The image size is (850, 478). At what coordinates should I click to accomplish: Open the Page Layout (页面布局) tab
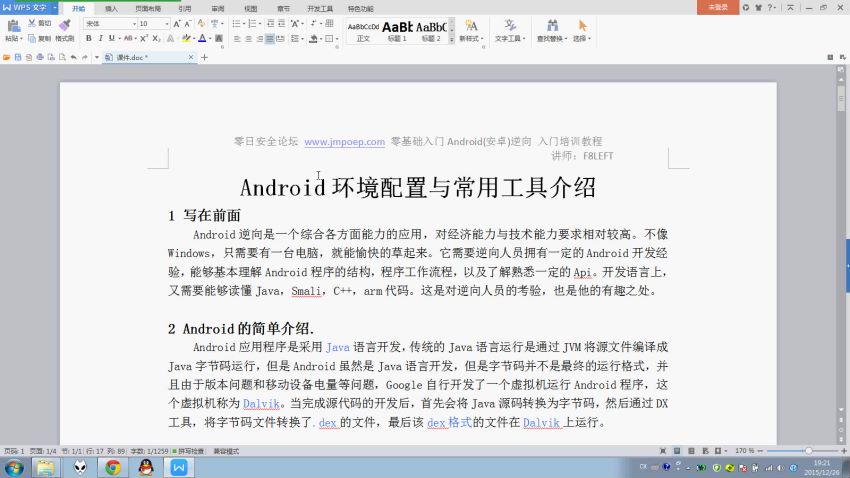coord(148,8)
